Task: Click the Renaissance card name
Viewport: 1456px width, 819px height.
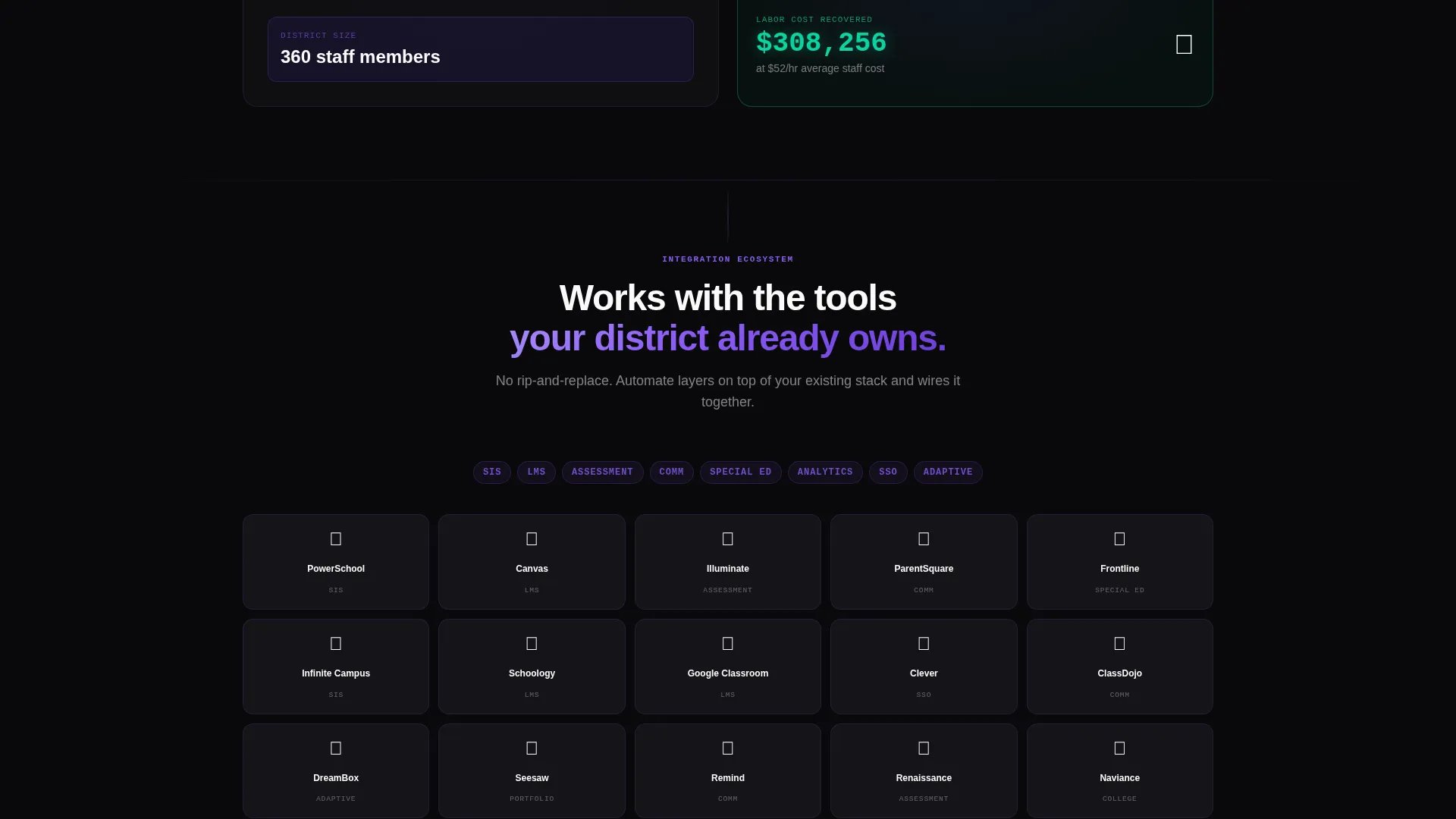Action: 924,778
